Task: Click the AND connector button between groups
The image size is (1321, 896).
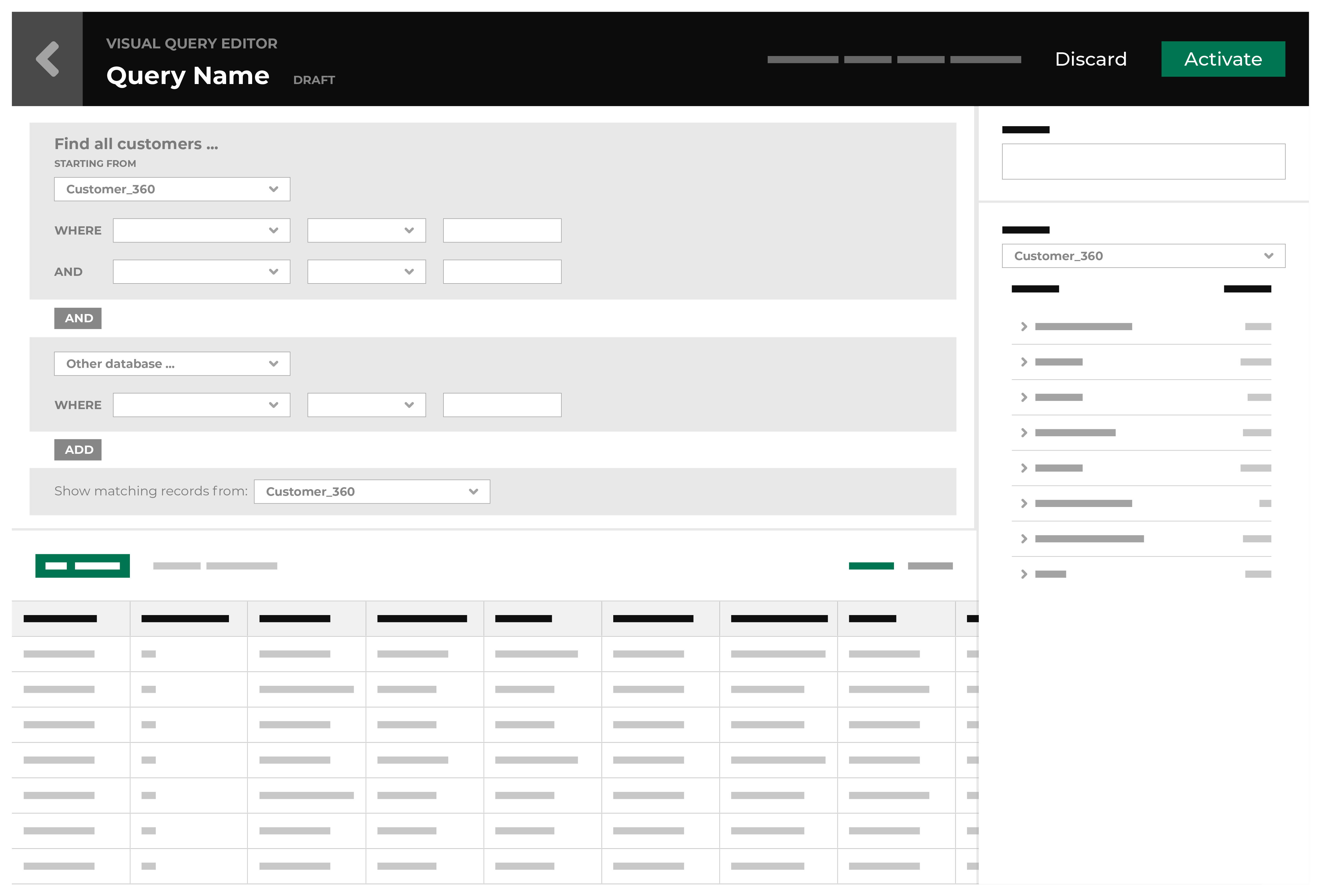Action: [x=78, y=318]
